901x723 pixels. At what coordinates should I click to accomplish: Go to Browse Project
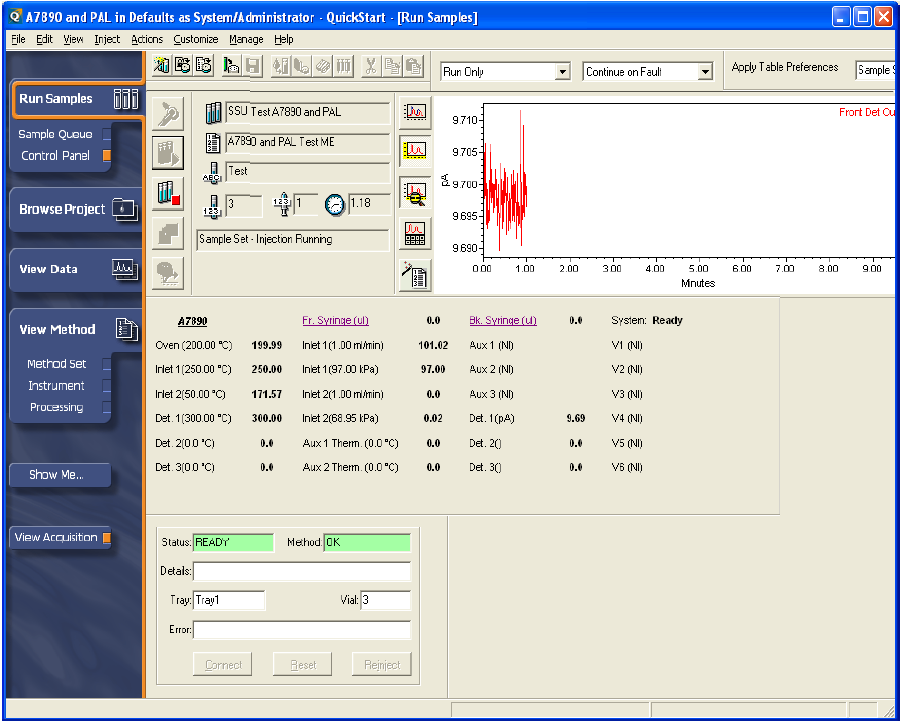click(76, 209)
